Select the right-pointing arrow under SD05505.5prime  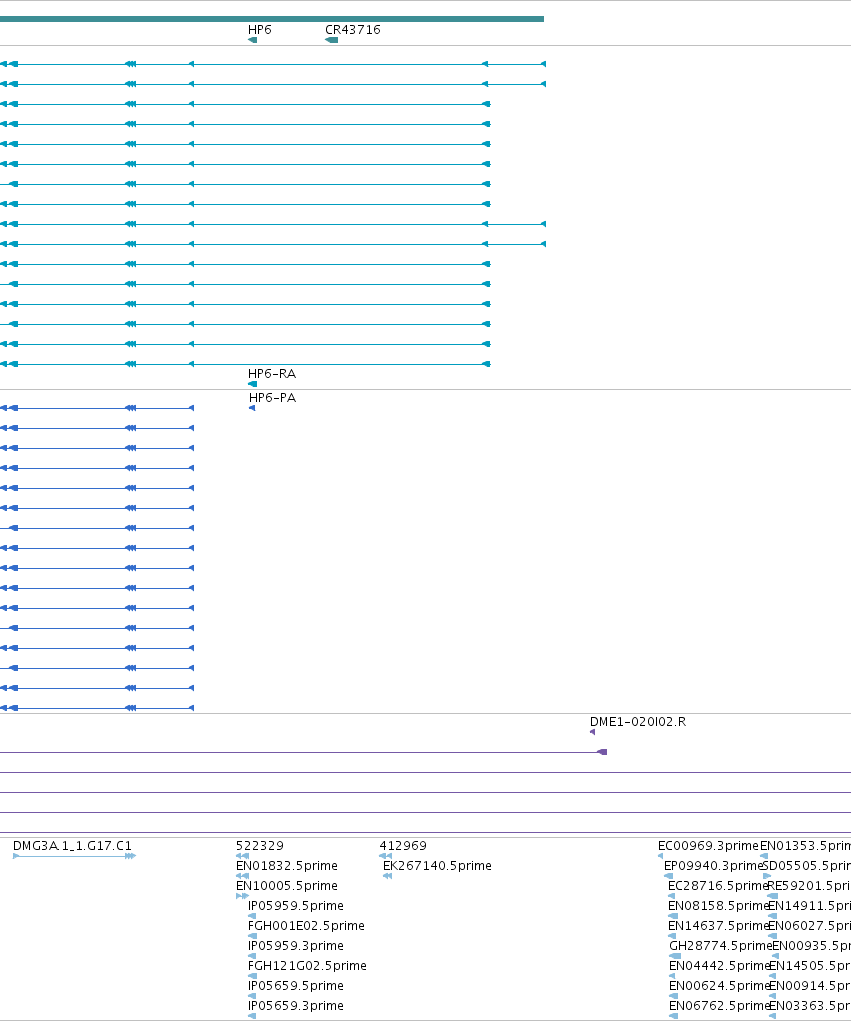[767, 876]
